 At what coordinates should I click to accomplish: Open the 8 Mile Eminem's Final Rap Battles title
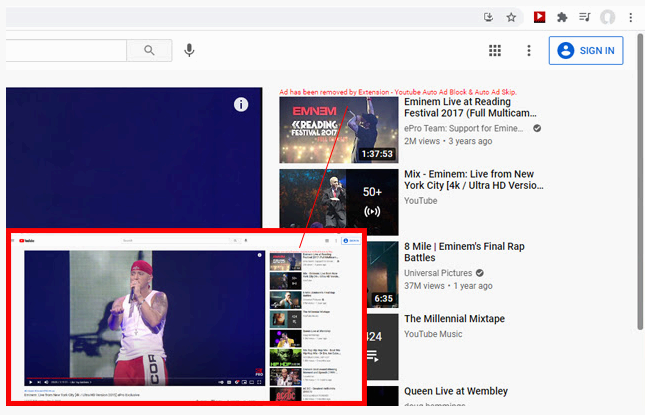click(464, 252)
